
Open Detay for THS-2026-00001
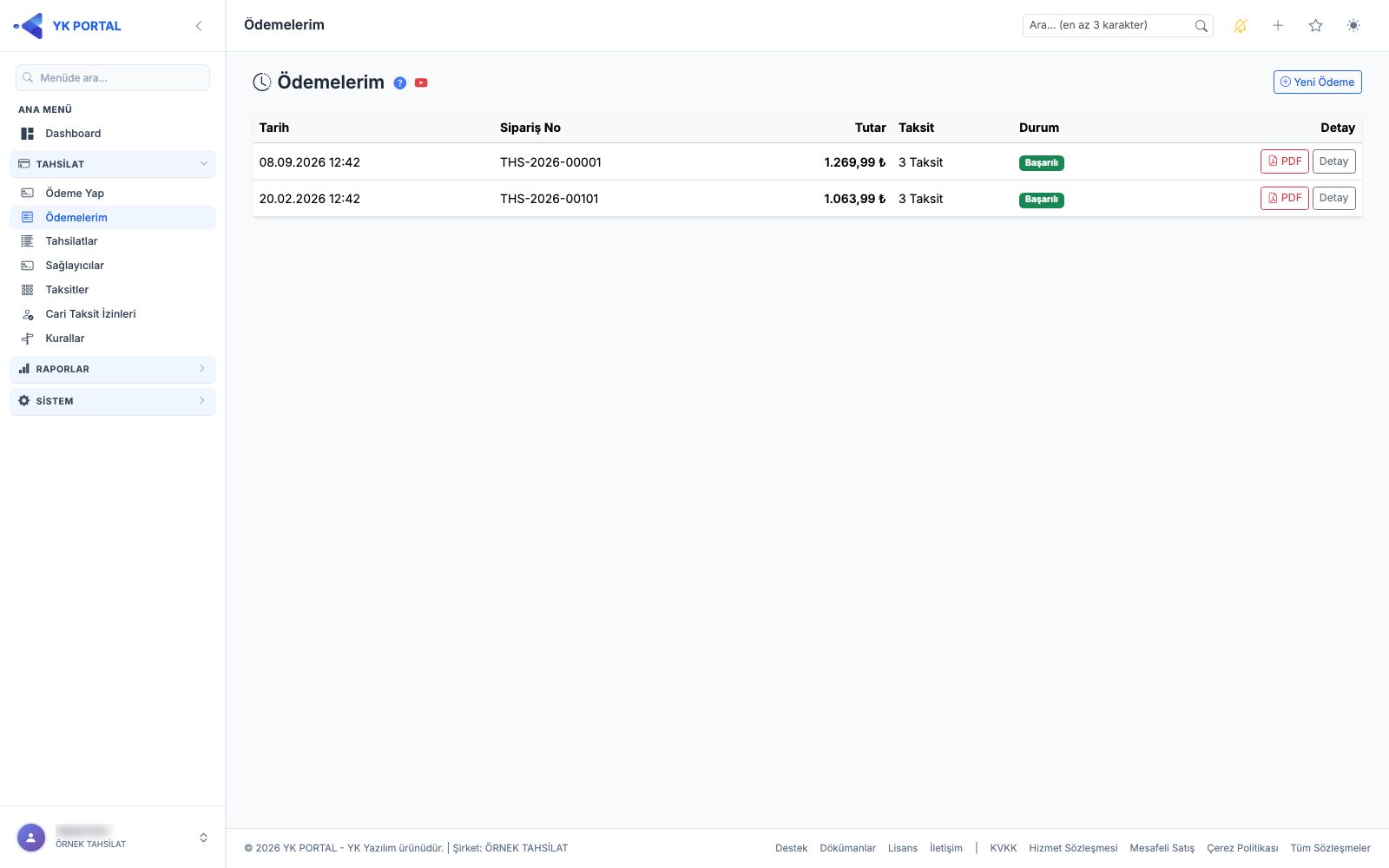point(1333,161)
